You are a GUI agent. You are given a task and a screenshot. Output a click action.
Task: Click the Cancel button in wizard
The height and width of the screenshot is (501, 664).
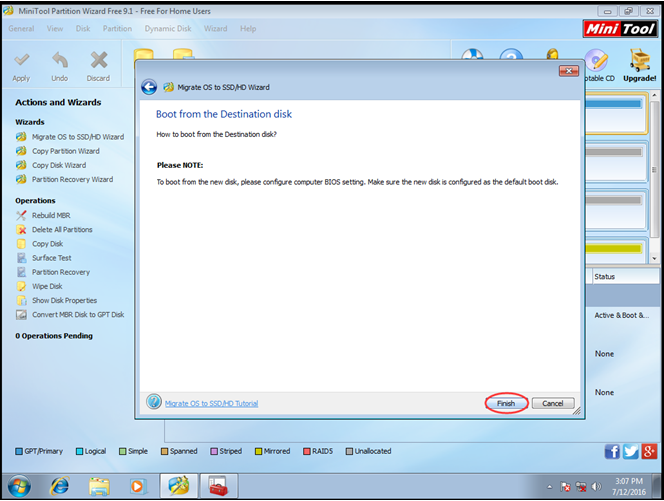[x=553, y=403]
